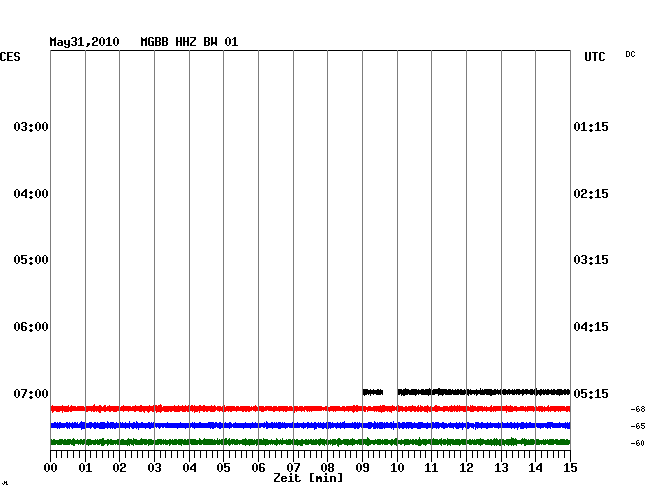This screenshot has width=650, height=494.
Task: Click the long black trace from minute 10 onward
Action: (484, 392)
